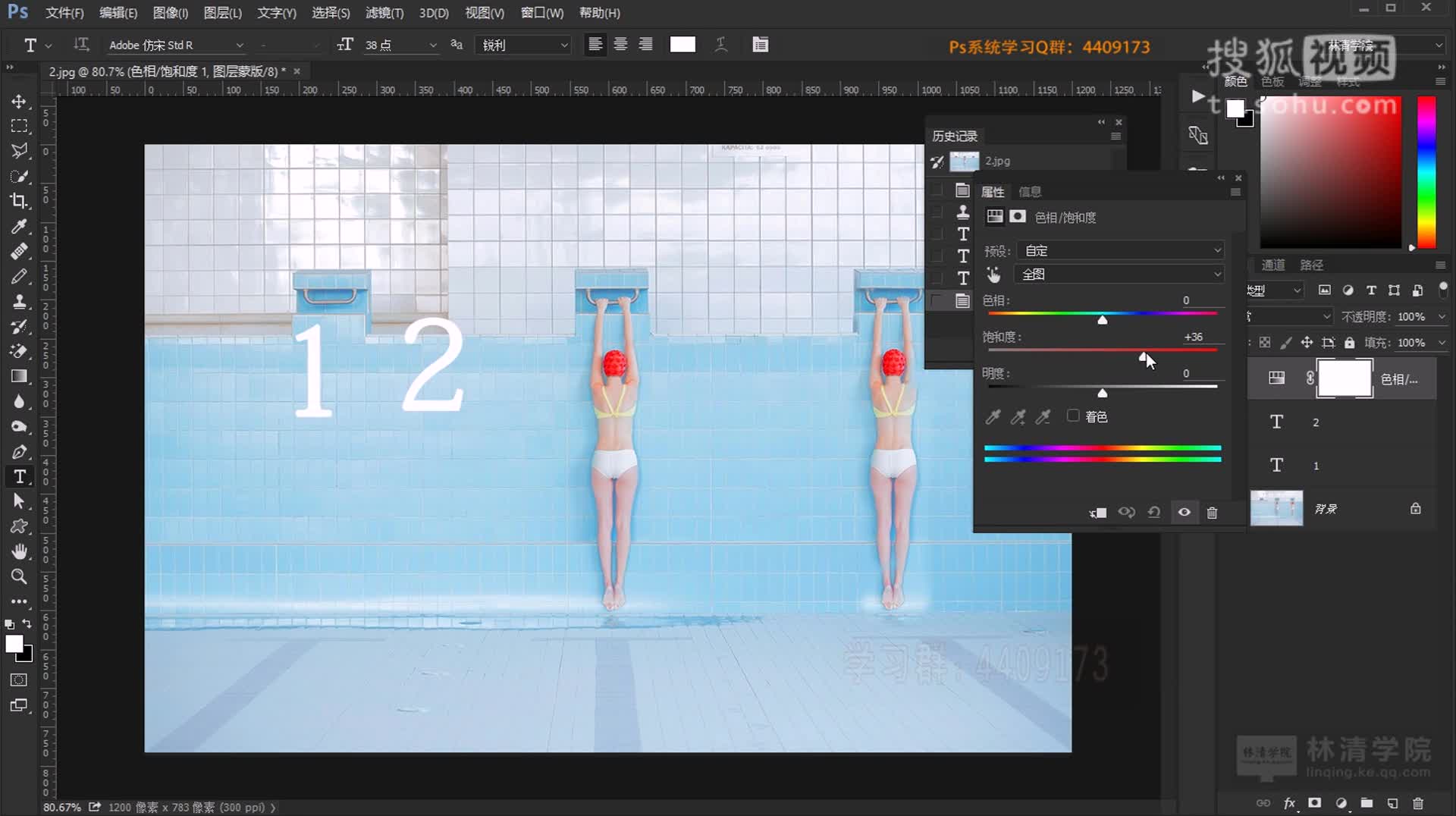This screenshot has width=1456, height=816.
Task: Select the Move tool
Action: (19, 101)
